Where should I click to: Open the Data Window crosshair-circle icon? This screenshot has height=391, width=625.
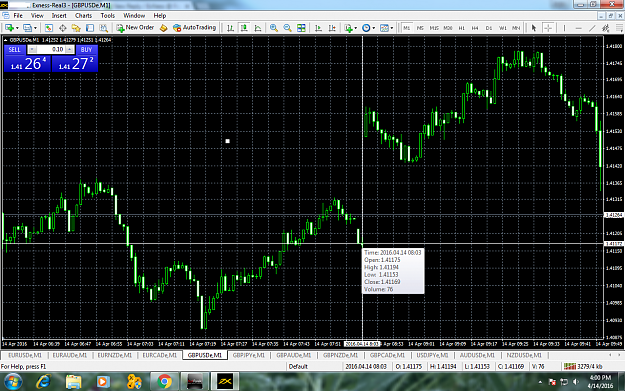63,28
